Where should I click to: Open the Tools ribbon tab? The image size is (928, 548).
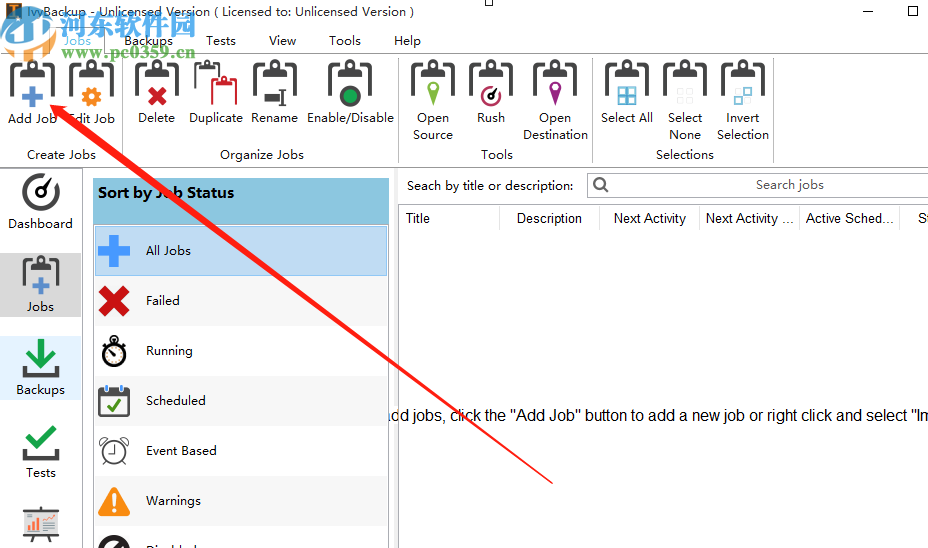click(344, 41)
